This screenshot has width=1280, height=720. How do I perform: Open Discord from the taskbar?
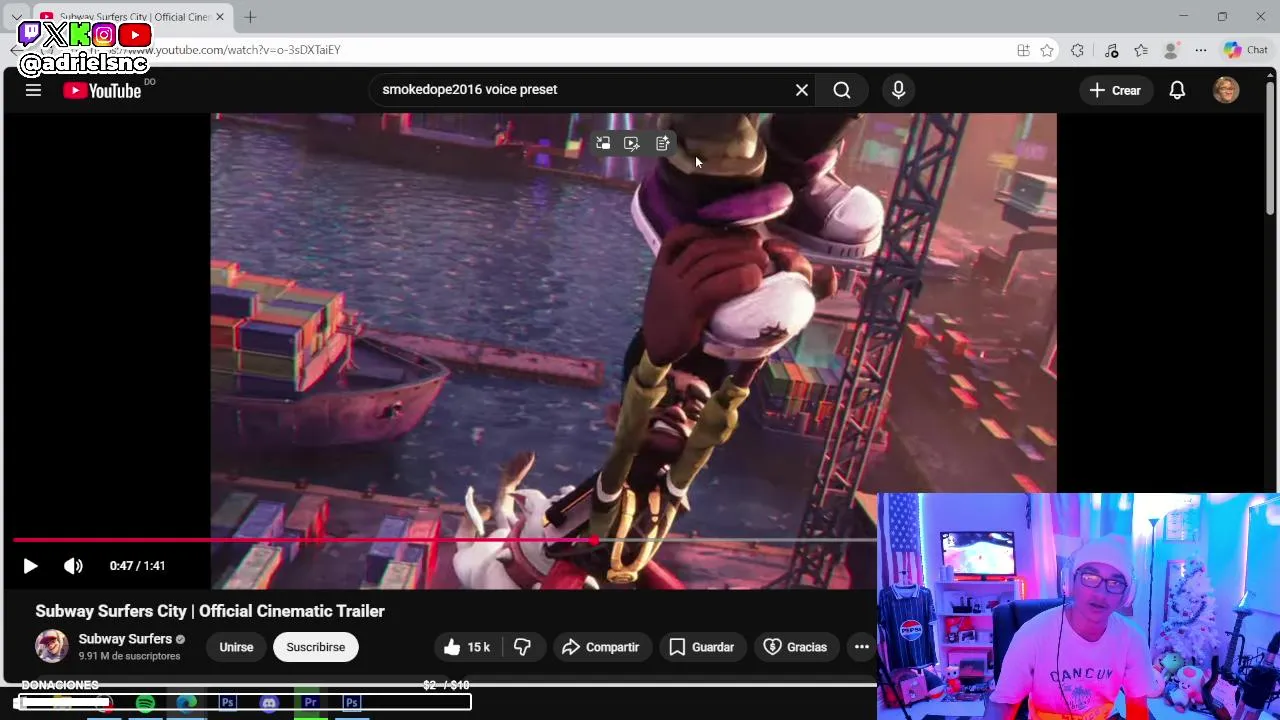pos(269,703)
